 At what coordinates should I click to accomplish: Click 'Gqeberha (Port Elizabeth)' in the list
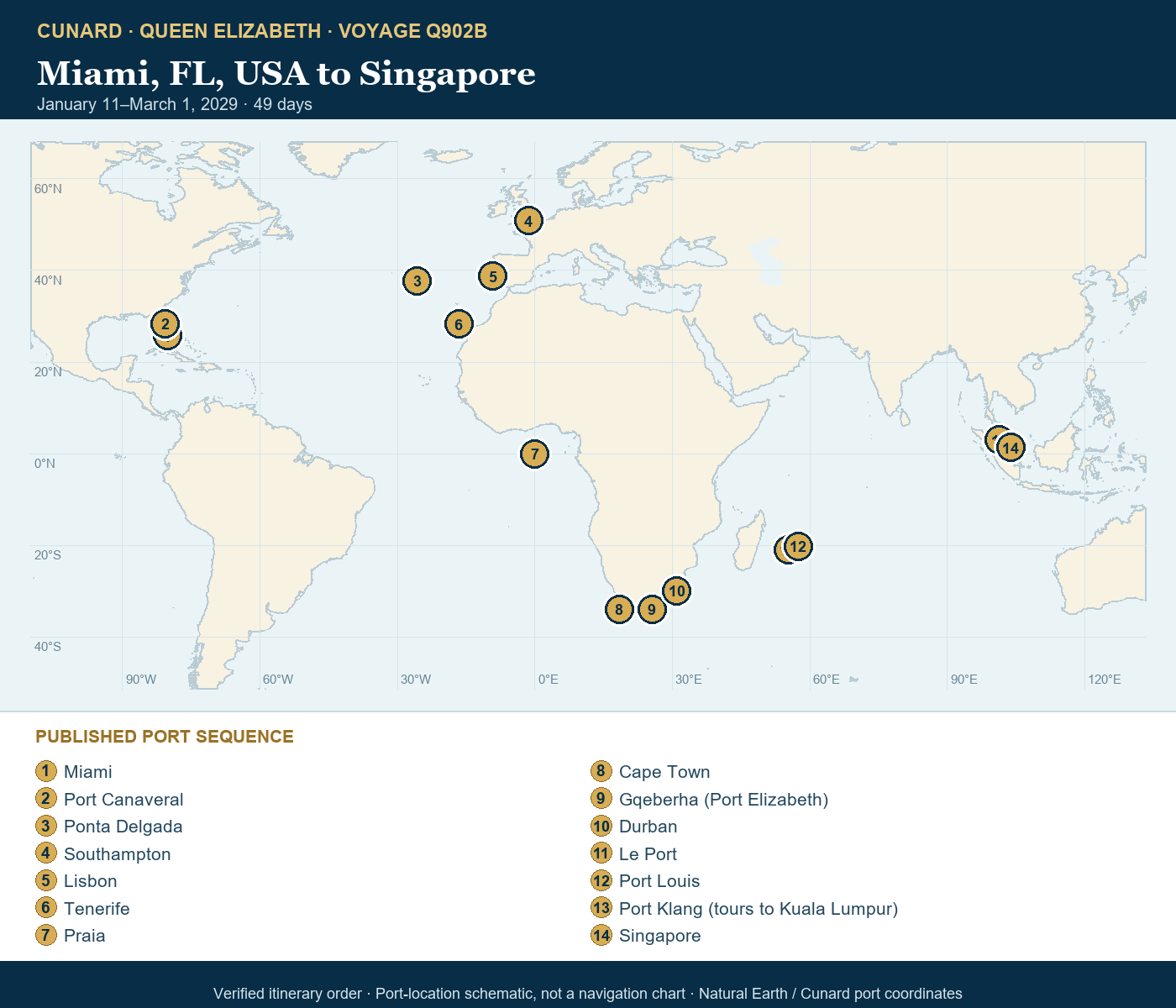724,800
